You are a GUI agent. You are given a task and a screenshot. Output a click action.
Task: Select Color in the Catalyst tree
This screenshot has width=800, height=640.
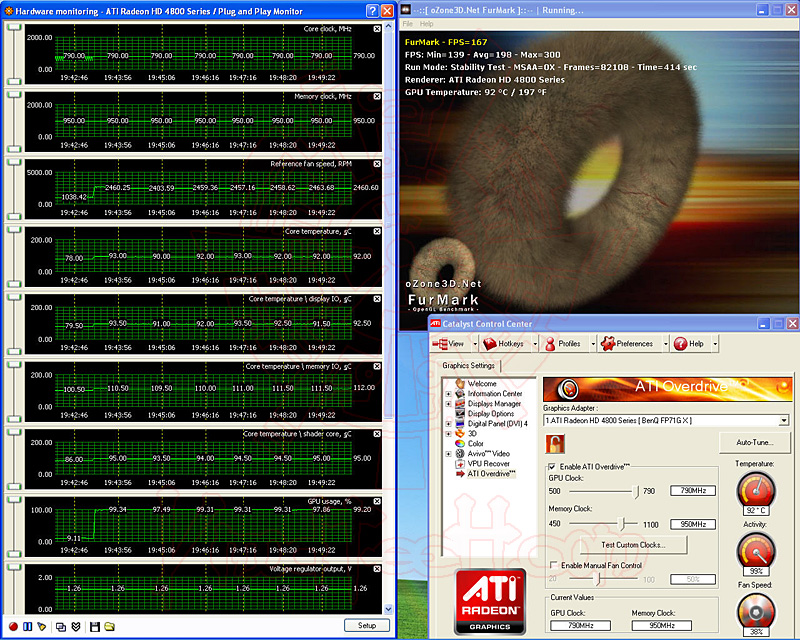click(476, 444)
